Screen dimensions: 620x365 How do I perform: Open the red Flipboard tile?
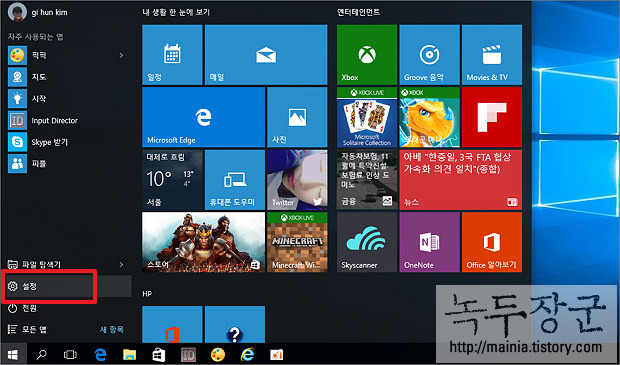pyautogui.click(x=492, y=117)
